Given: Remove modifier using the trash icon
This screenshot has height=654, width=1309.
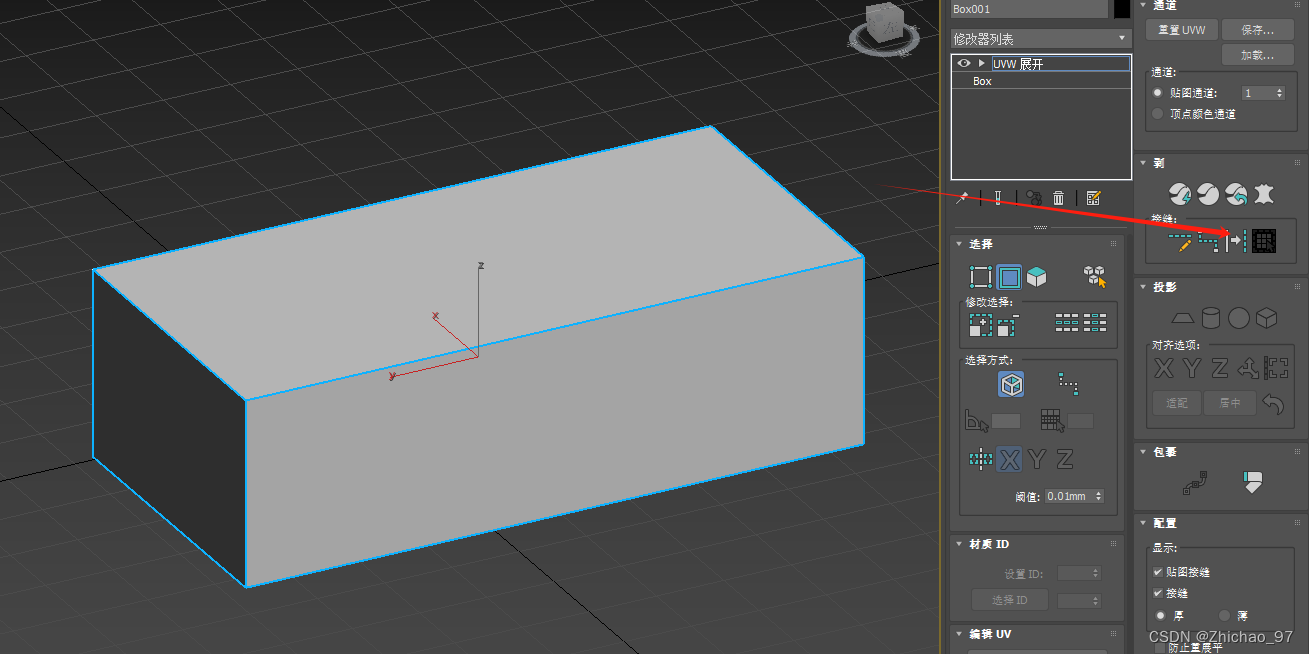Looking at the screenshot, I should tap(1058, 198).
